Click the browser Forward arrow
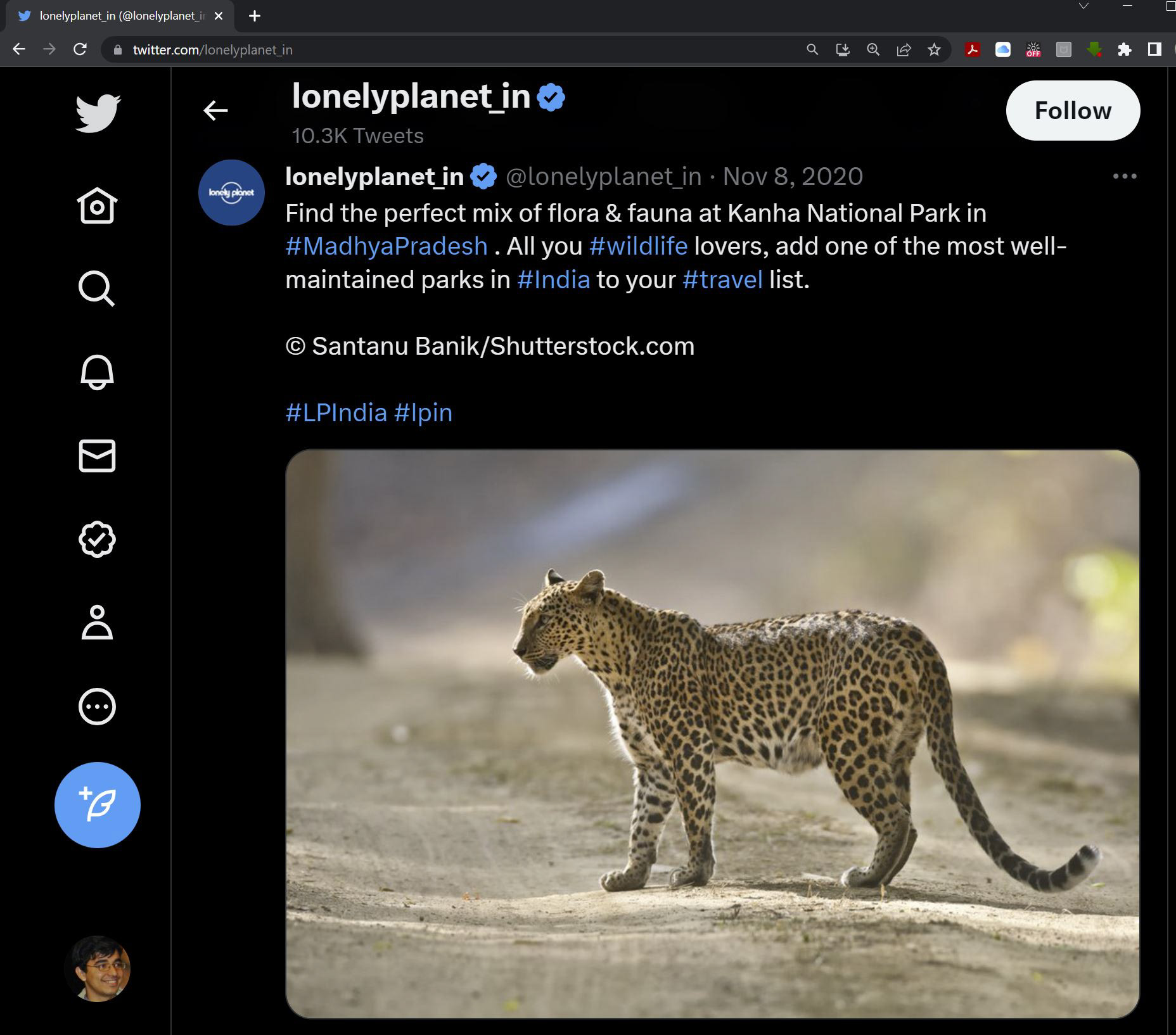 (49, 49)
